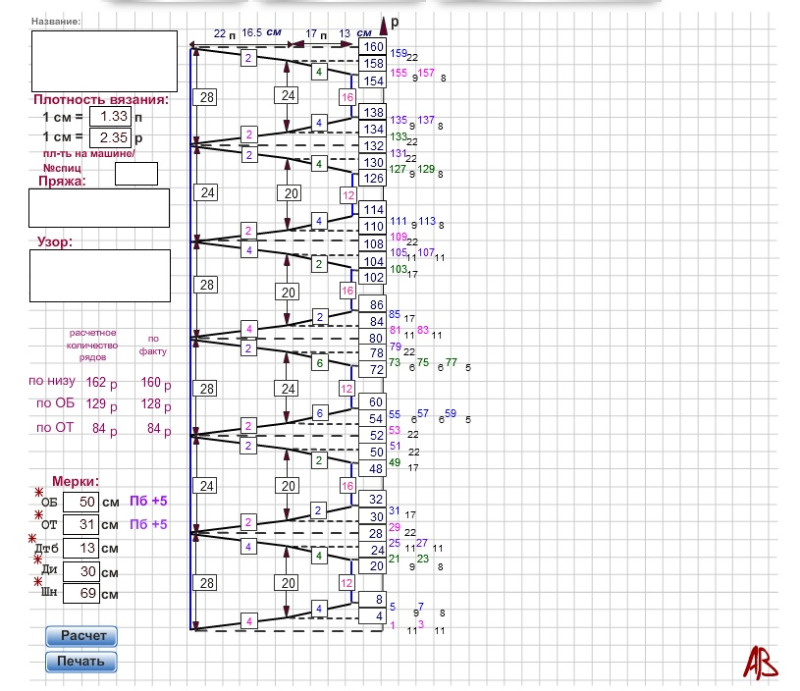
Task: Click the Ди field containing 30
Action: (x=80, y=570)
